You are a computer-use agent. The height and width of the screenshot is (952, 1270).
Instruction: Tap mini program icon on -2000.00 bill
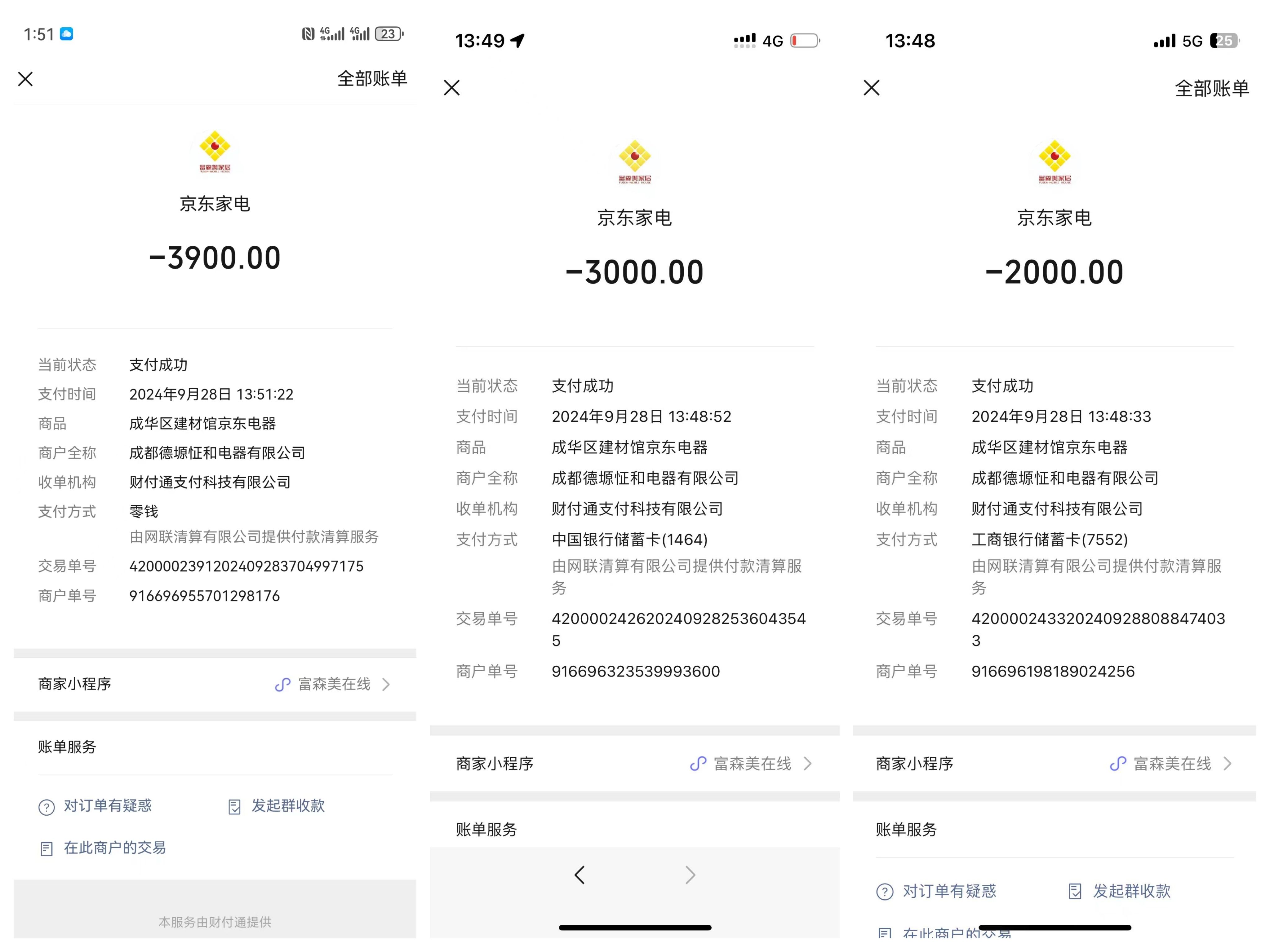point(1118,764)
